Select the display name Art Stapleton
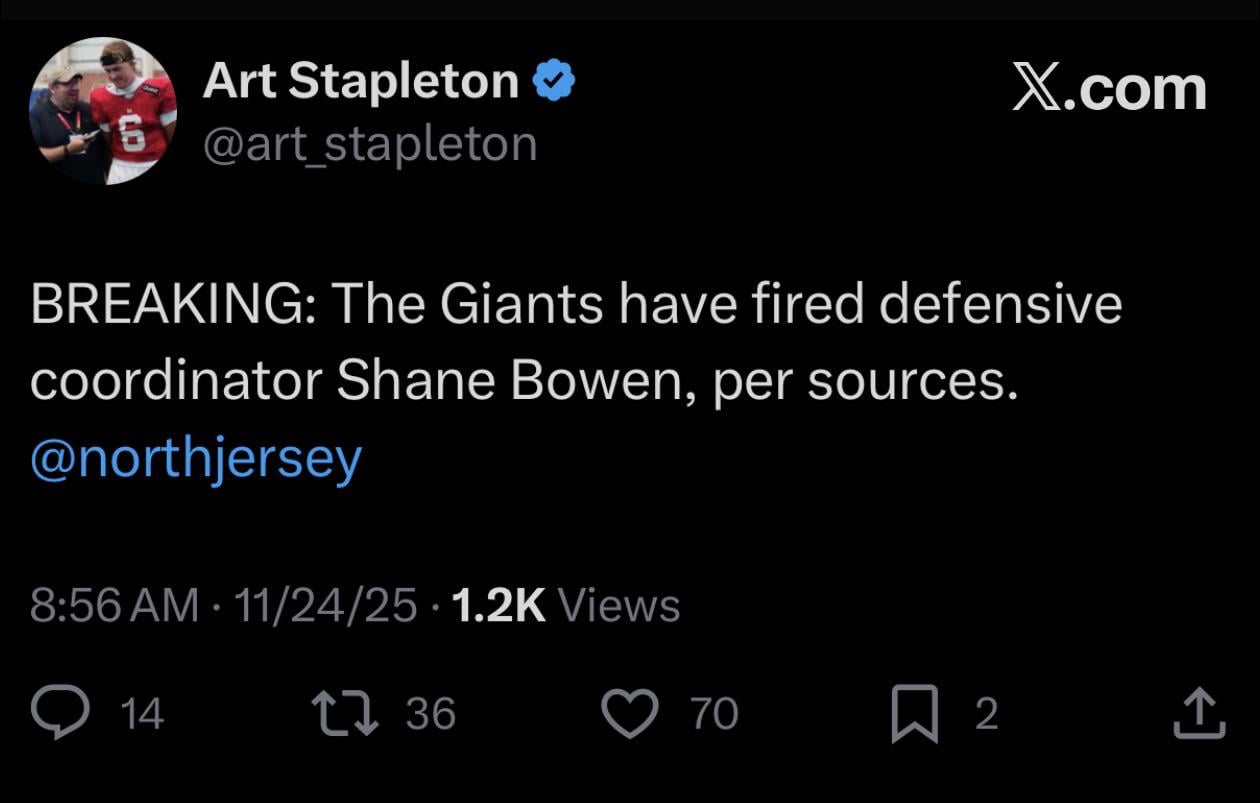The image size is (1260, 803). (360, 82)
